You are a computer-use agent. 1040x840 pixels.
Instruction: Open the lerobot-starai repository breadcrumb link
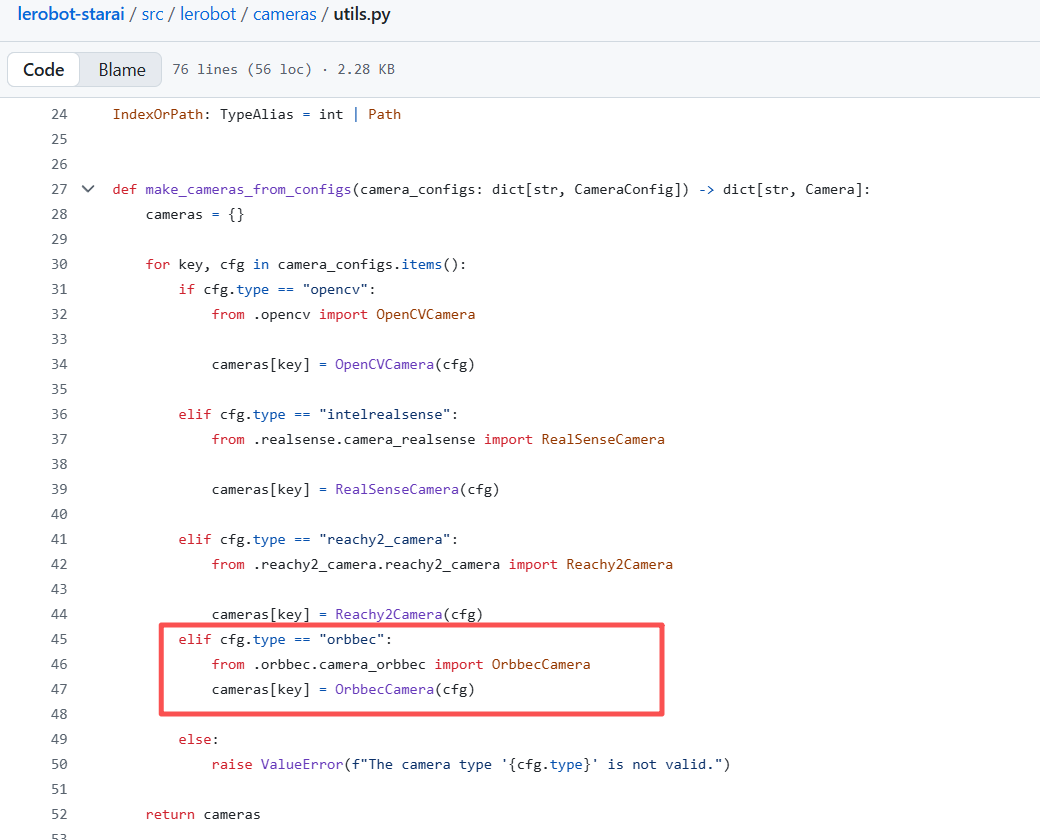click(70, 17)
